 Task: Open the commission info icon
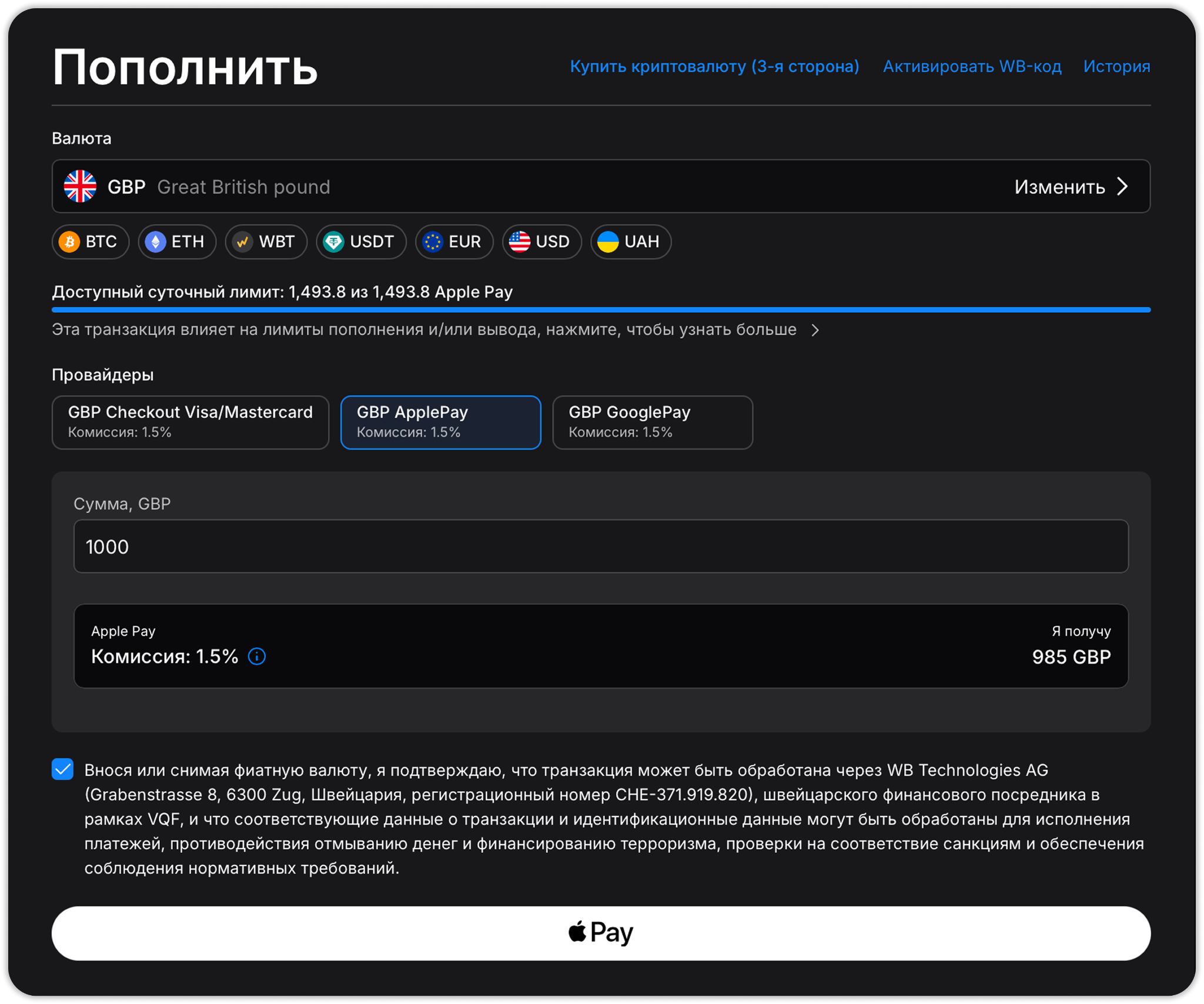257,656
